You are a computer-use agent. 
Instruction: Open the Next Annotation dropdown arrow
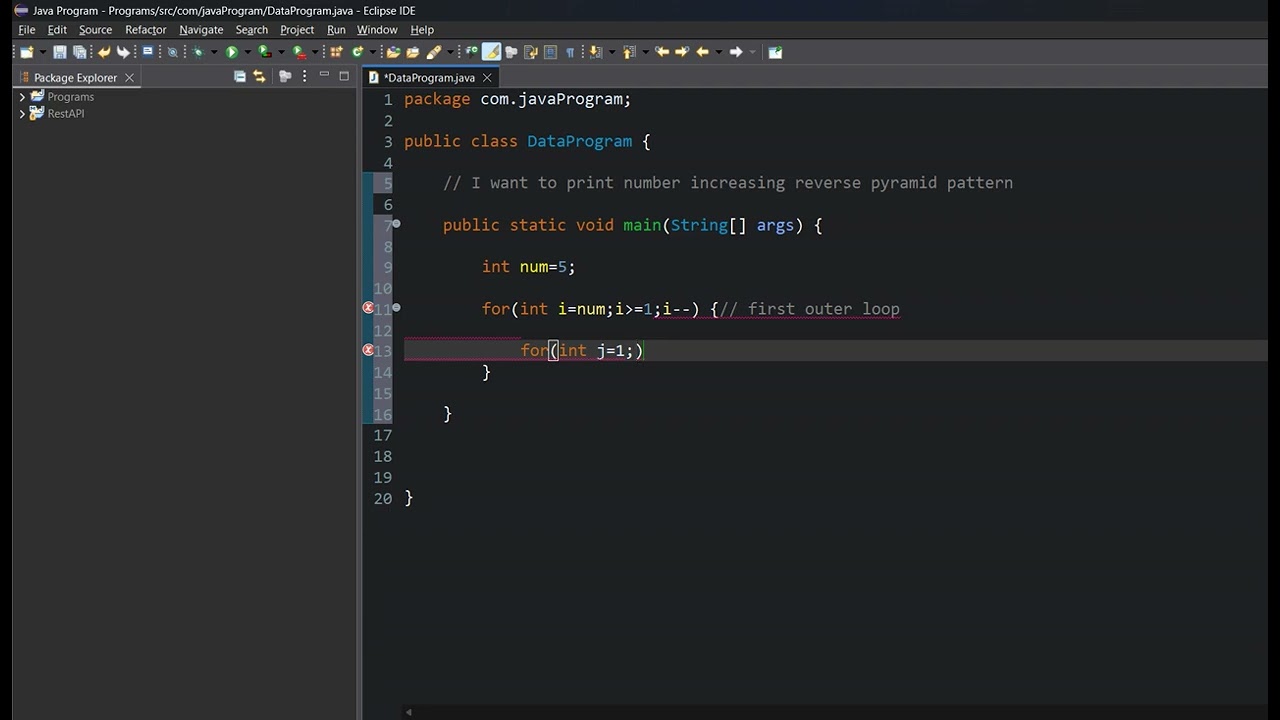pos(612,52)
